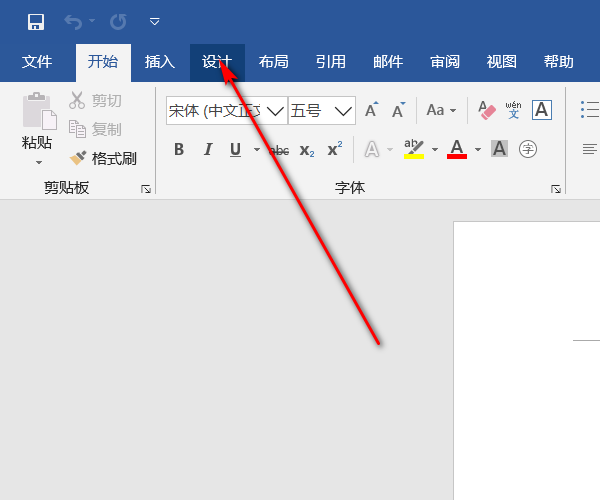Click the 复制 copy button
600x500 pixels.
coord(95,129)
